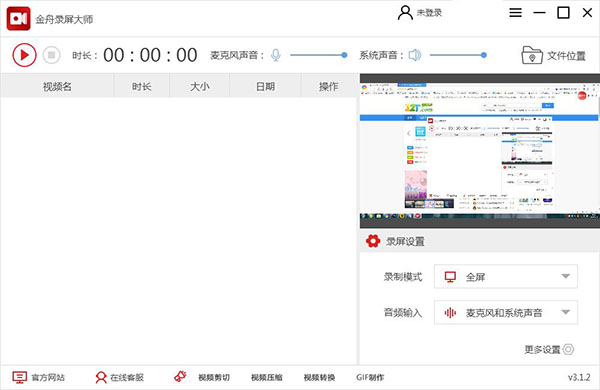Open the 文件位置 folder
Screen dimensions: 600x390
(x=553, y=55)
